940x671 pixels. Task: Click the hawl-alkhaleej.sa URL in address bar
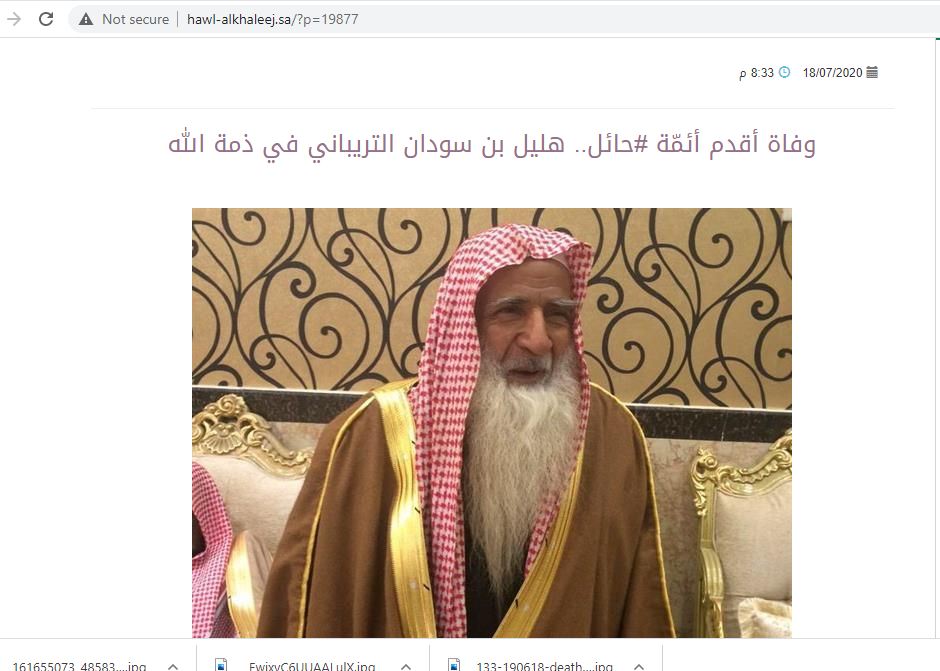pos(273,19)
